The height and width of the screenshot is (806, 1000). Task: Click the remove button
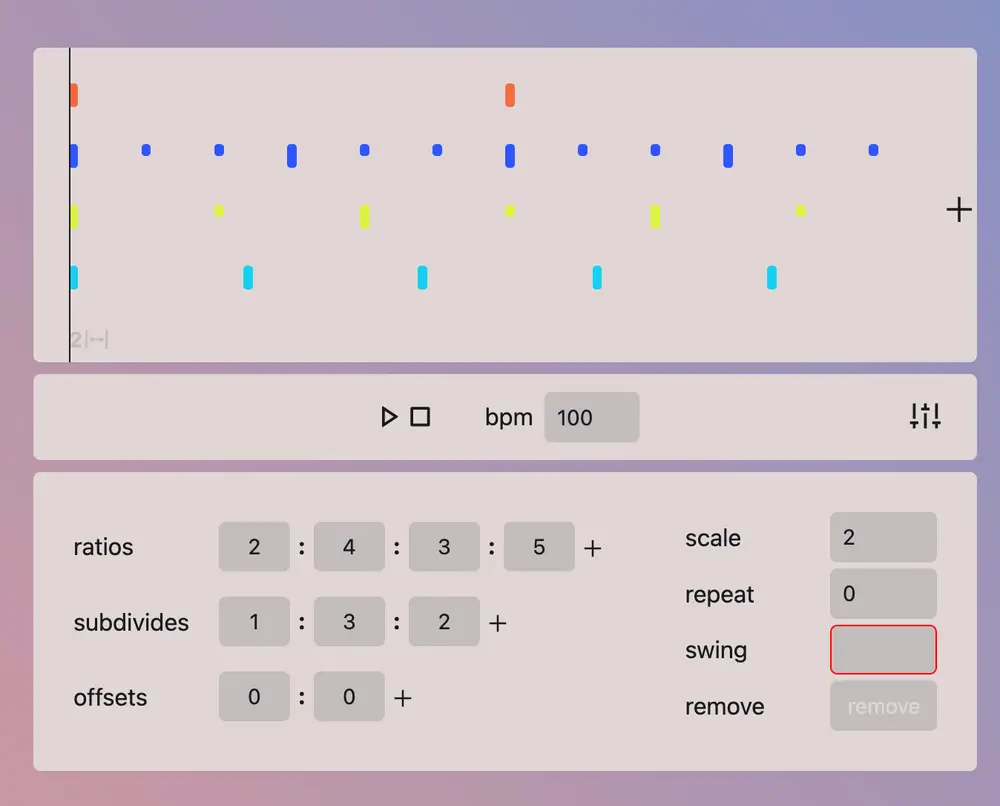click(x=883, y=706)
